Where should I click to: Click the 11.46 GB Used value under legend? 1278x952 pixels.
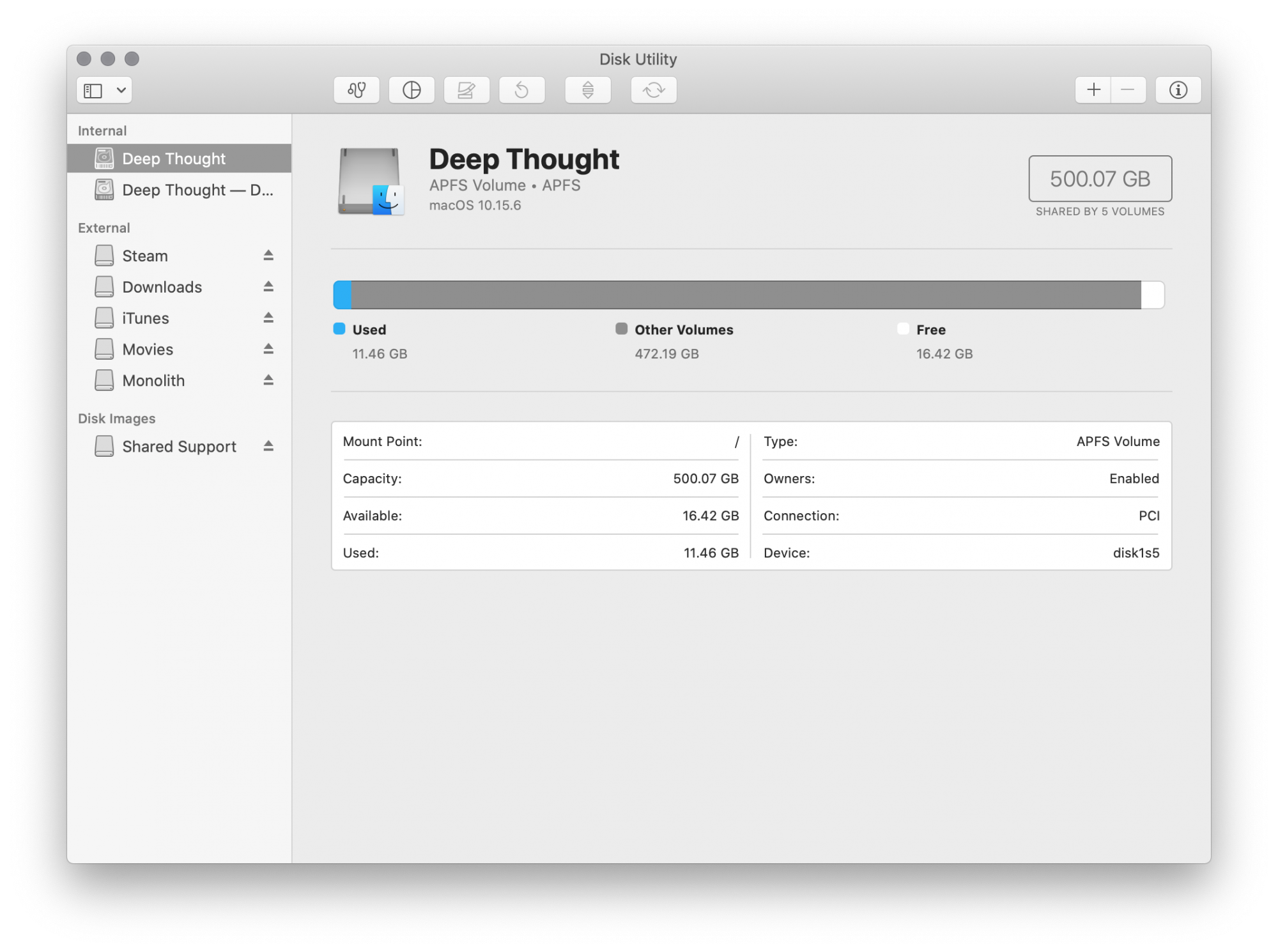click(380, 354)
